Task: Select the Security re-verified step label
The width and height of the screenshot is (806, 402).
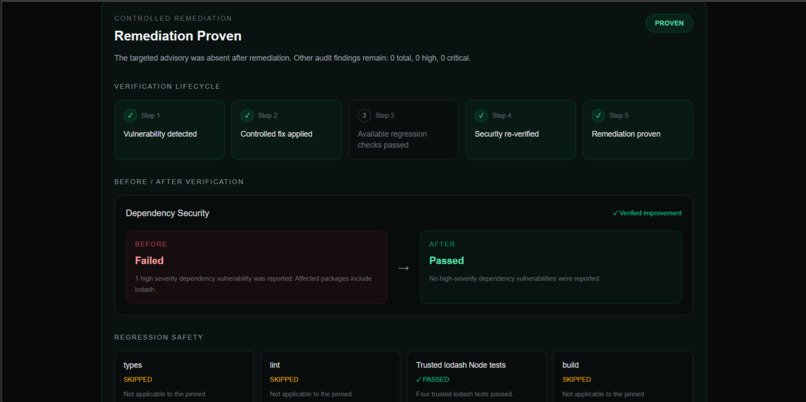Action: coord(506,134)
